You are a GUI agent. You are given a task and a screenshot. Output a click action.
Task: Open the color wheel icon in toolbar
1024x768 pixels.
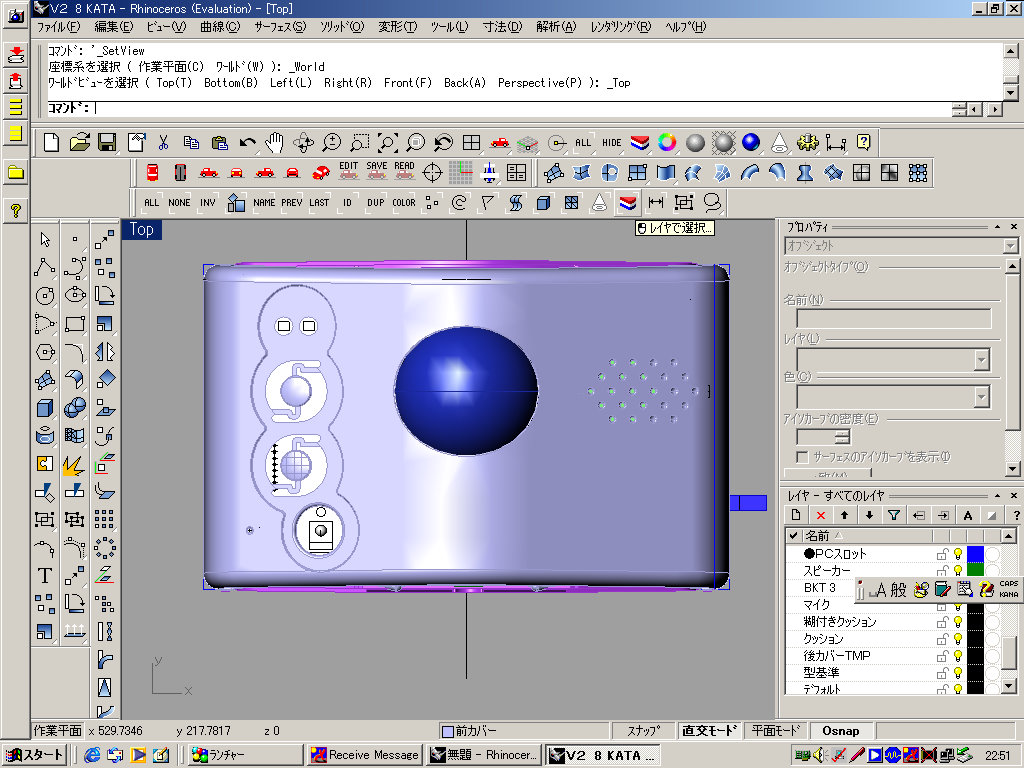point(667,143)
